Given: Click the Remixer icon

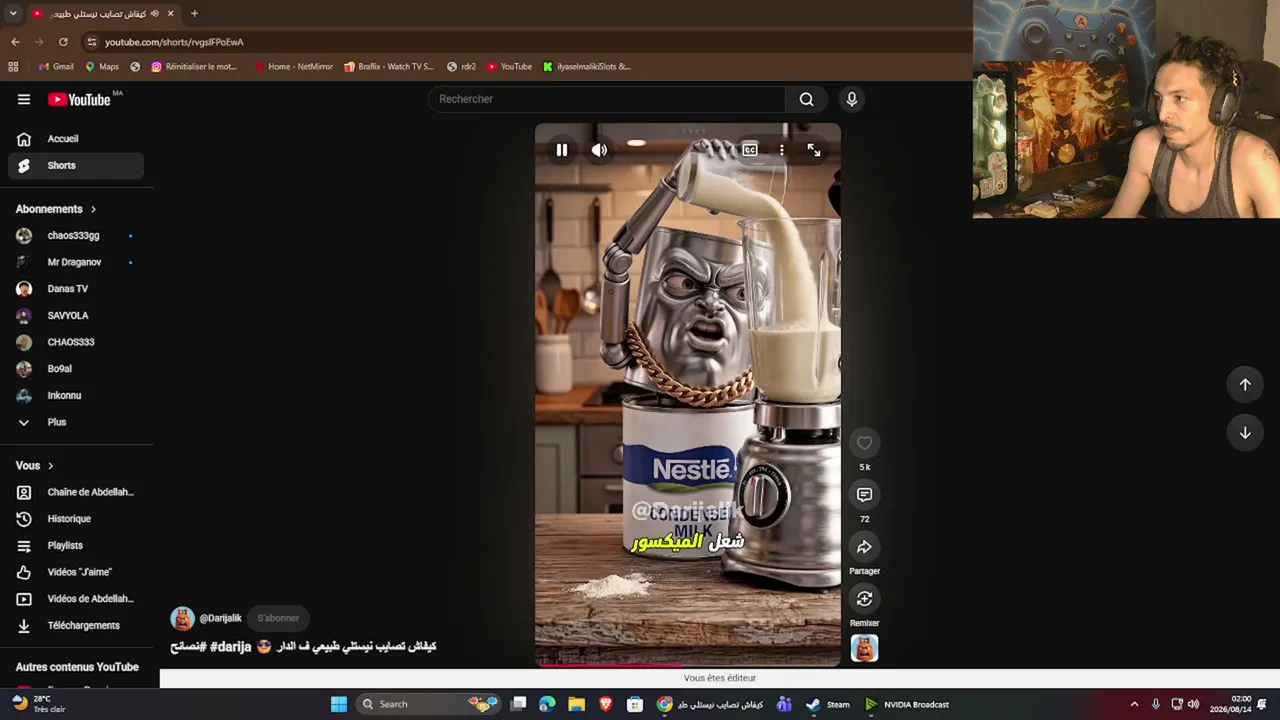Looking at the screenshot, I should [x=864, y=599].
